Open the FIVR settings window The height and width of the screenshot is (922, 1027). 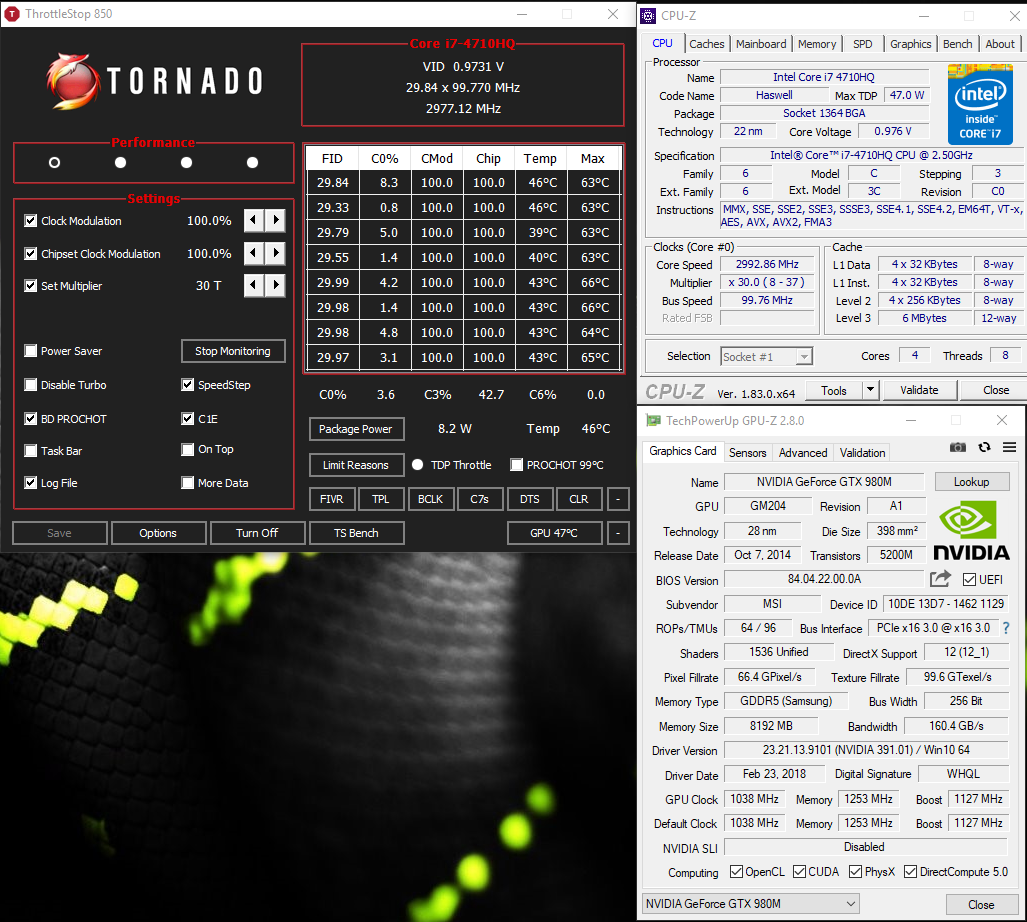pyautogui.click(x=331, y=499)
